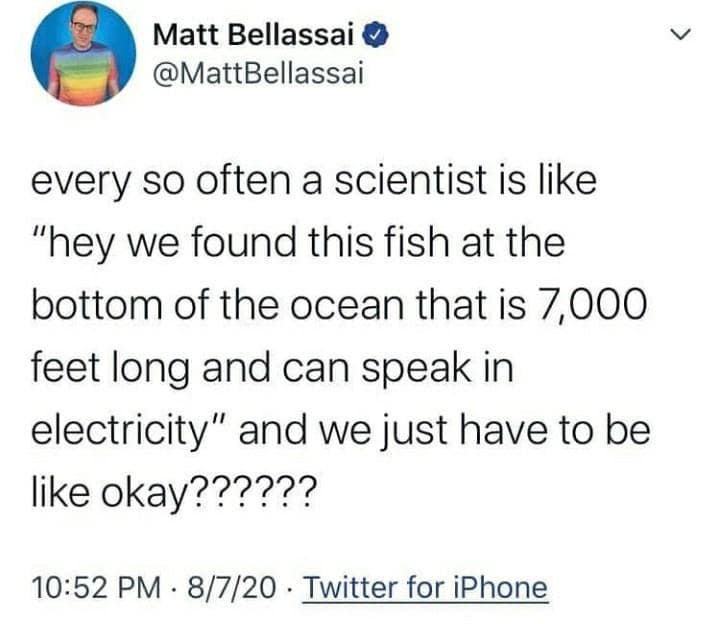Click the Twitter for iPhone link
Viewport: 720px width, 624px height.
[425, 587]
